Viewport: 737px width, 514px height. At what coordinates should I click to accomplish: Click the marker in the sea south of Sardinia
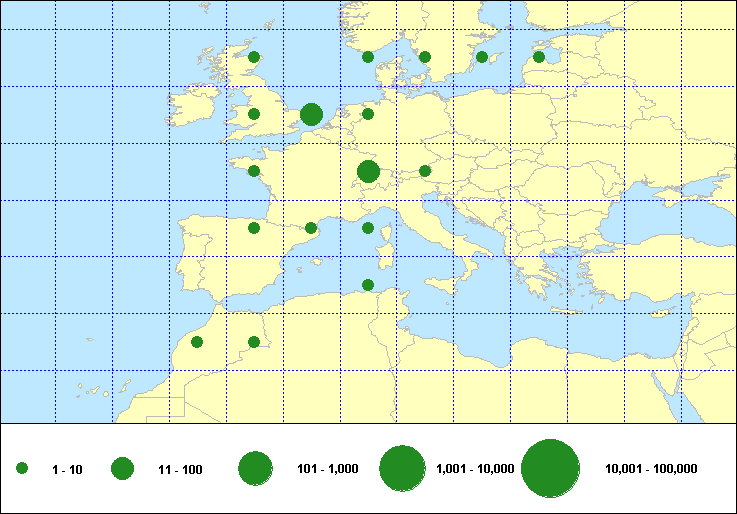coord(368,285)
